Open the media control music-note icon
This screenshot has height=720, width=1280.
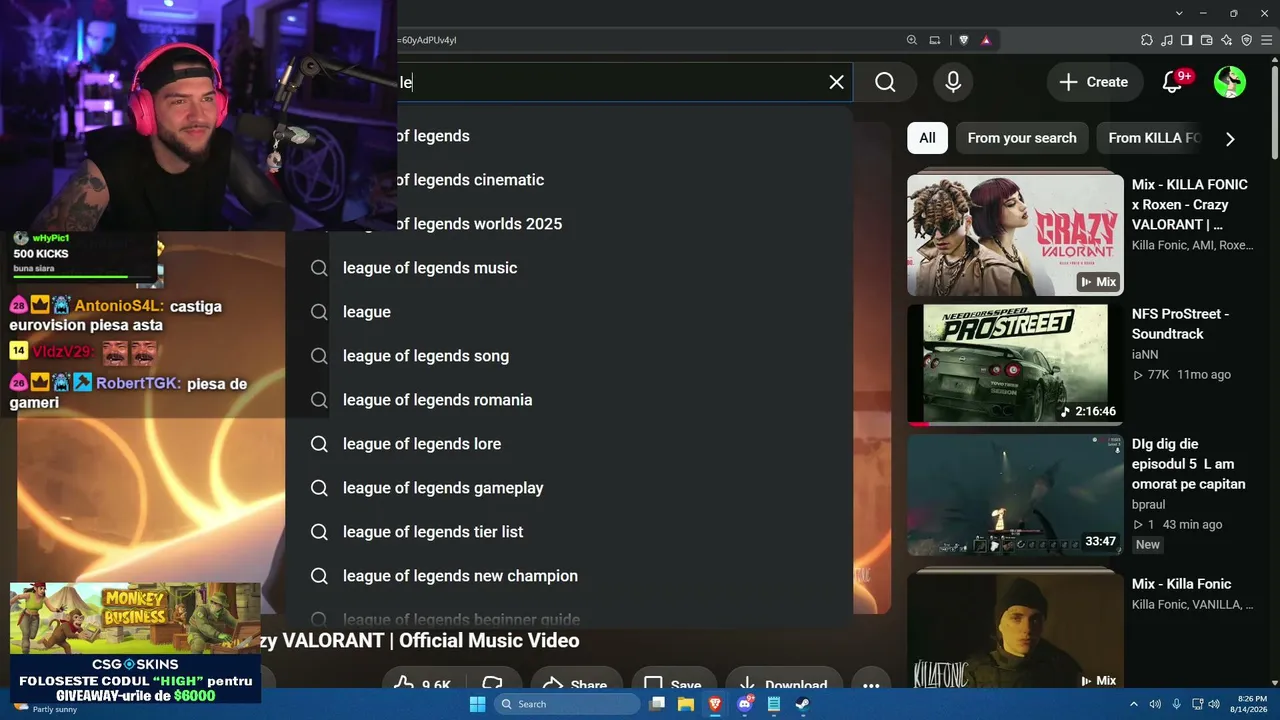[1167, 40]
